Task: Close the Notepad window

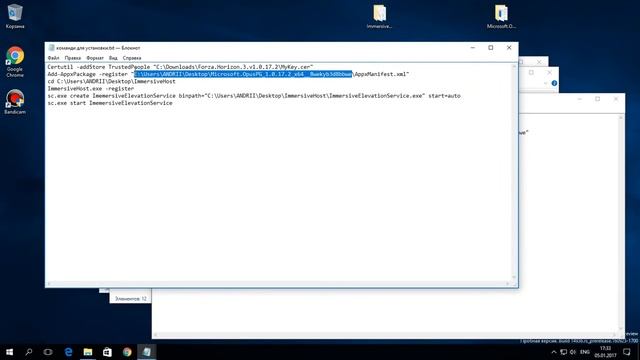Action: [509, 48]
